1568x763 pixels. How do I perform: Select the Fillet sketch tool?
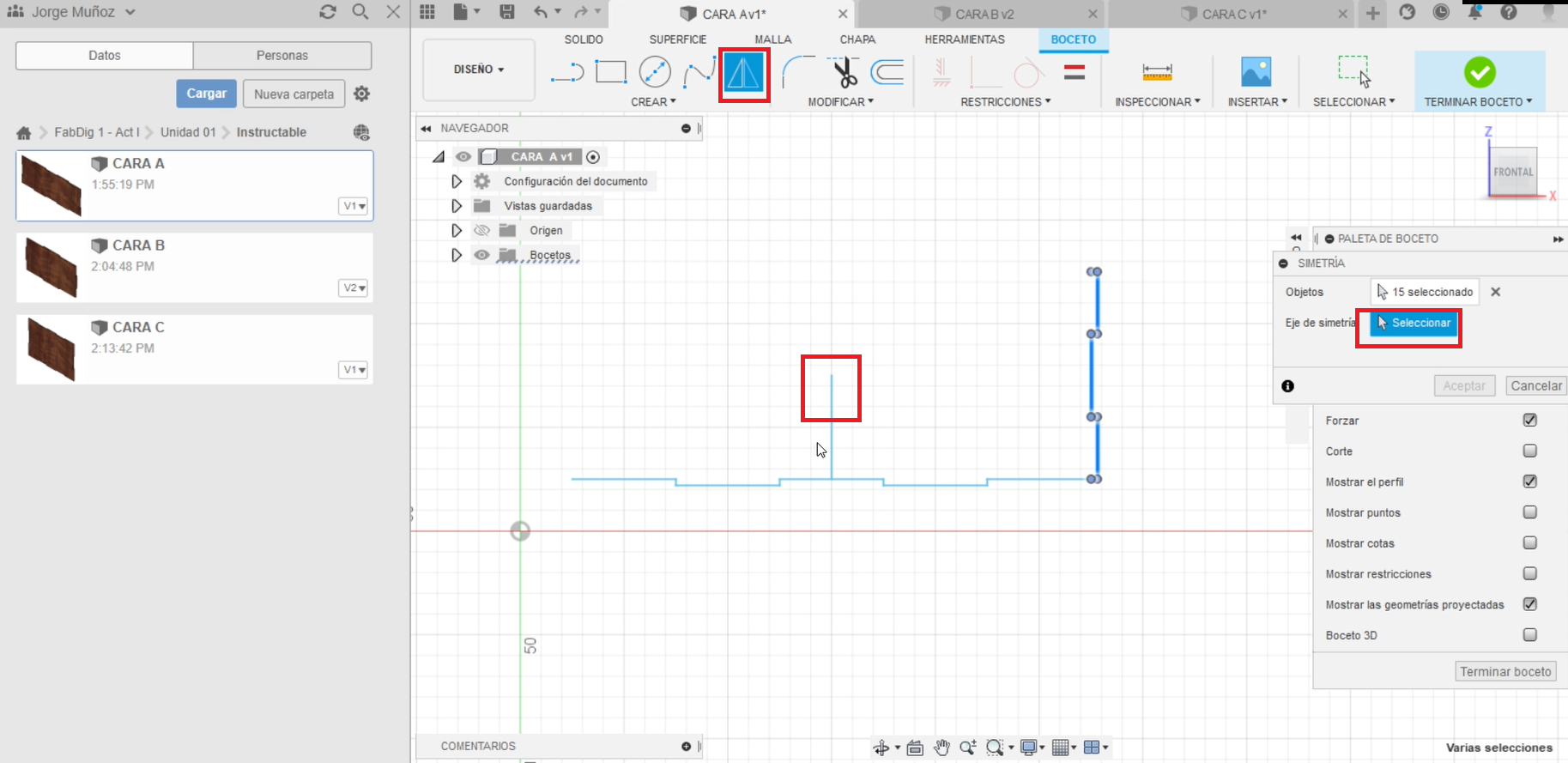[x=799, y=72]
